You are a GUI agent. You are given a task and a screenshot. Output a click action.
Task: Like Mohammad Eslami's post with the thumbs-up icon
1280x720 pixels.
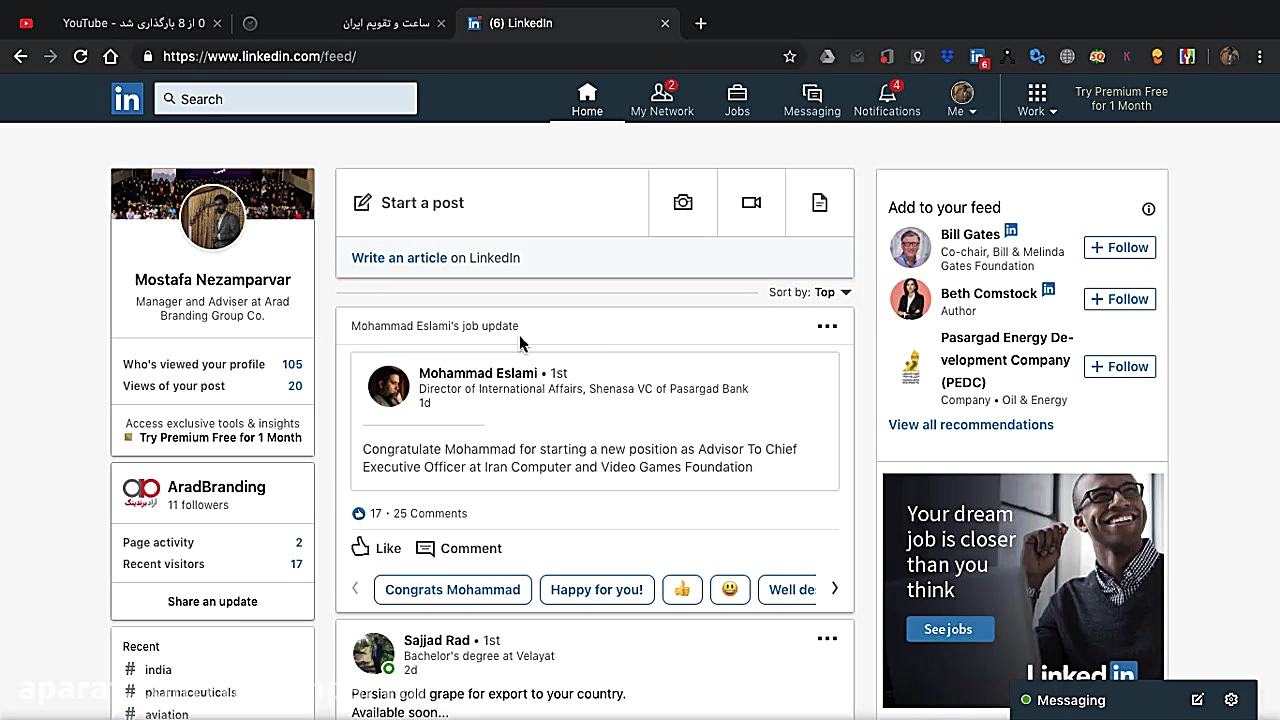(x=361, y=547)
